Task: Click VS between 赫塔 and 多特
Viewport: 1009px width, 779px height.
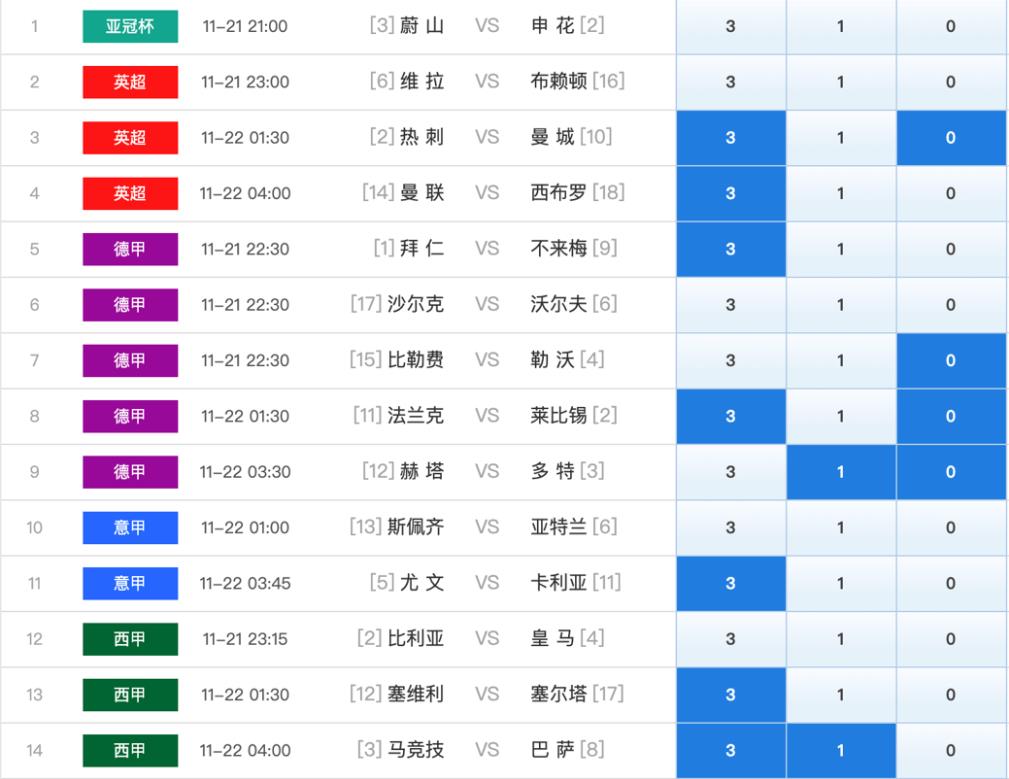Action: 487,472
